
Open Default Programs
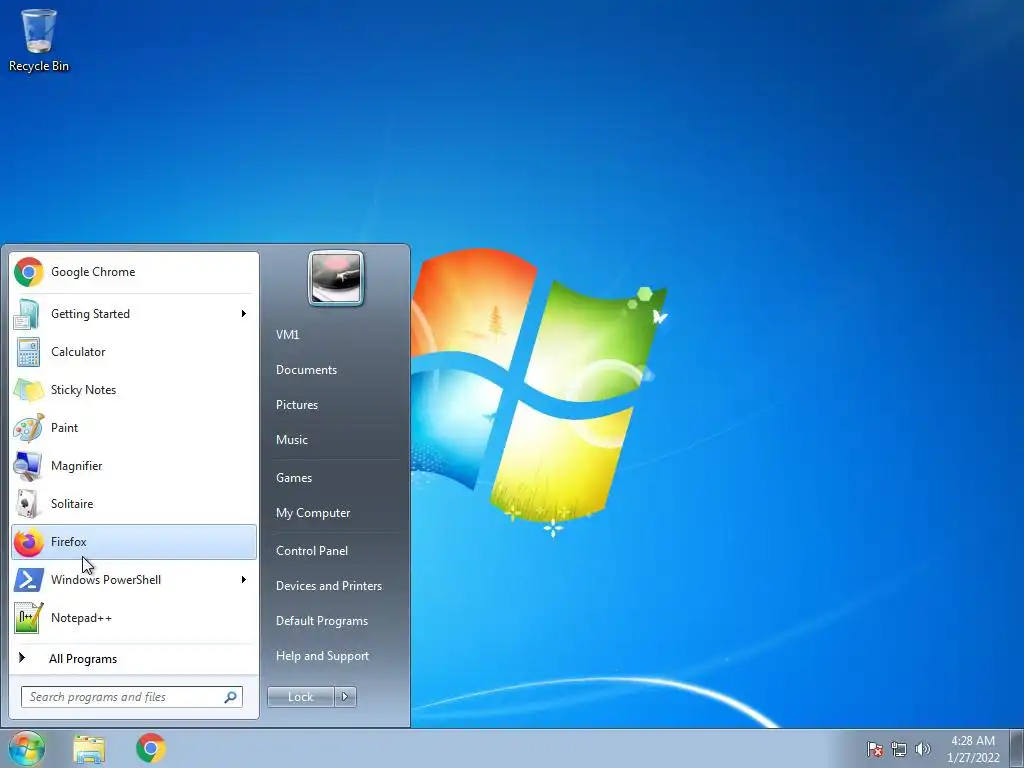322,621
